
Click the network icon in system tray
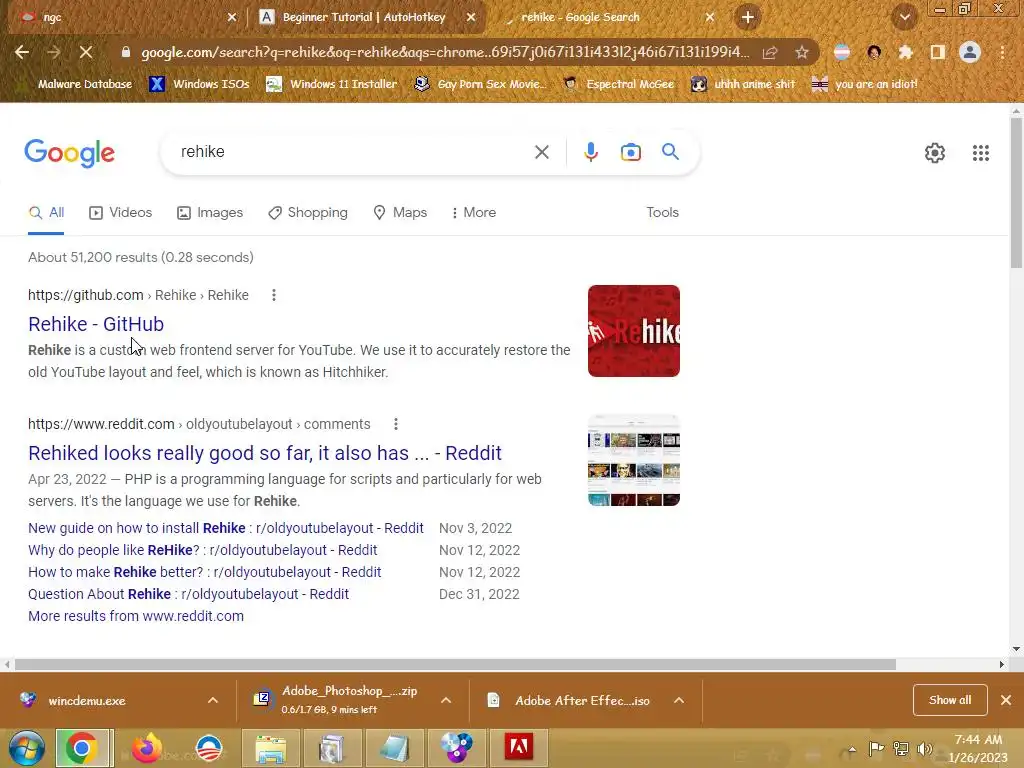[901, 748]
